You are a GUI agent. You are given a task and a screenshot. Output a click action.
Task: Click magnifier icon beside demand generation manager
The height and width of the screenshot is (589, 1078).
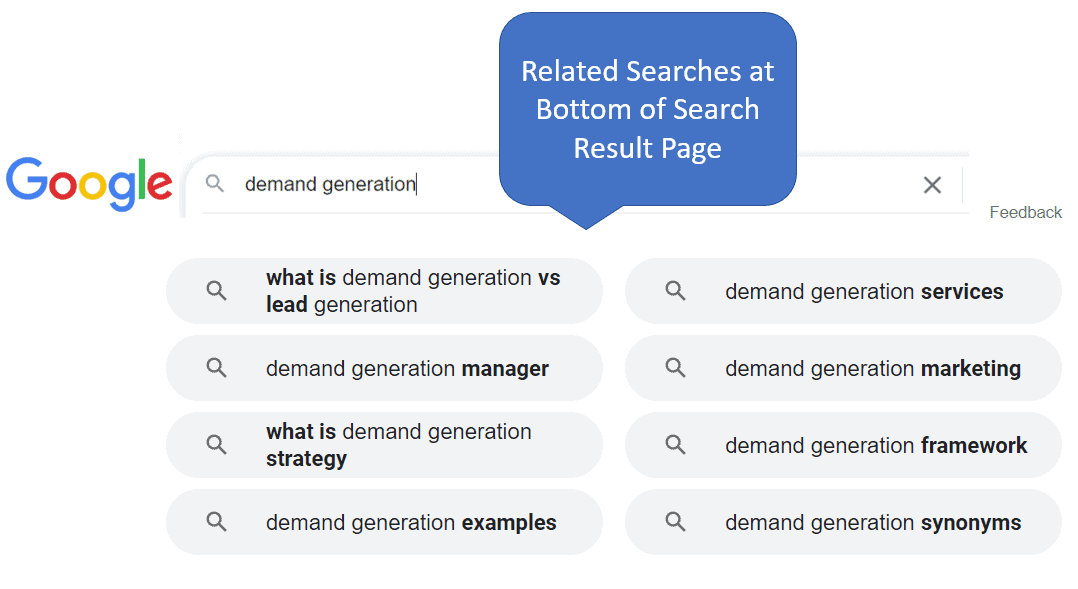coord(216,368)
